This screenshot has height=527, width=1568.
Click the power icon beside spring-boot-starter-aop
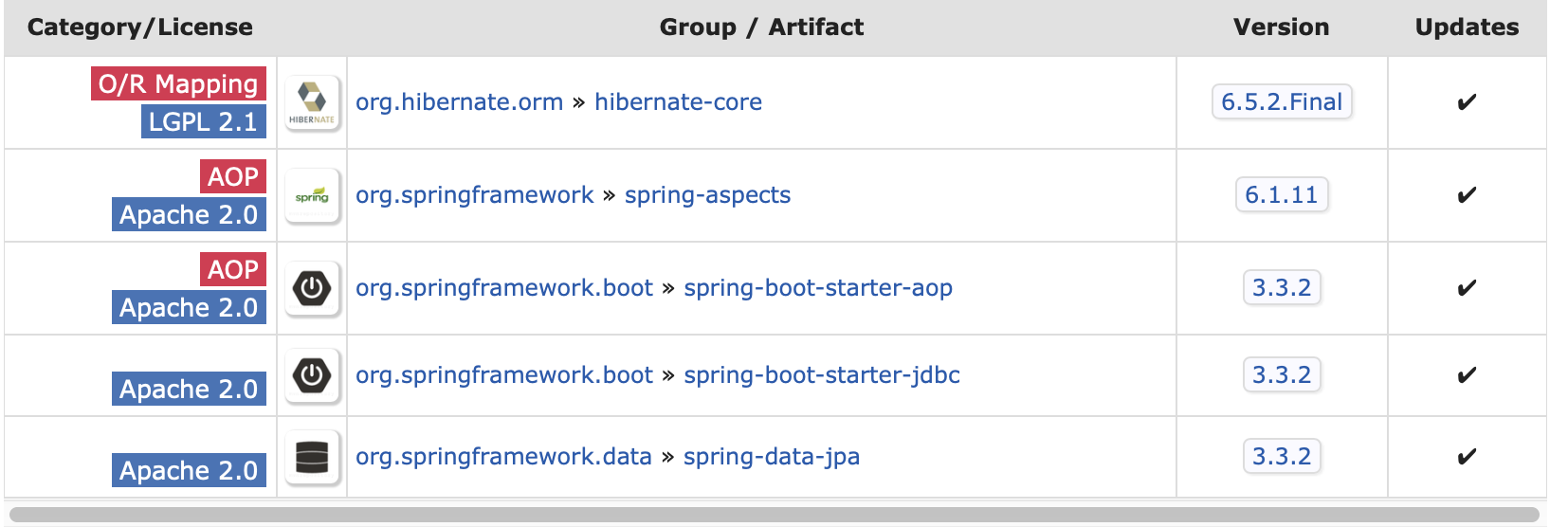tap(312, 288)
